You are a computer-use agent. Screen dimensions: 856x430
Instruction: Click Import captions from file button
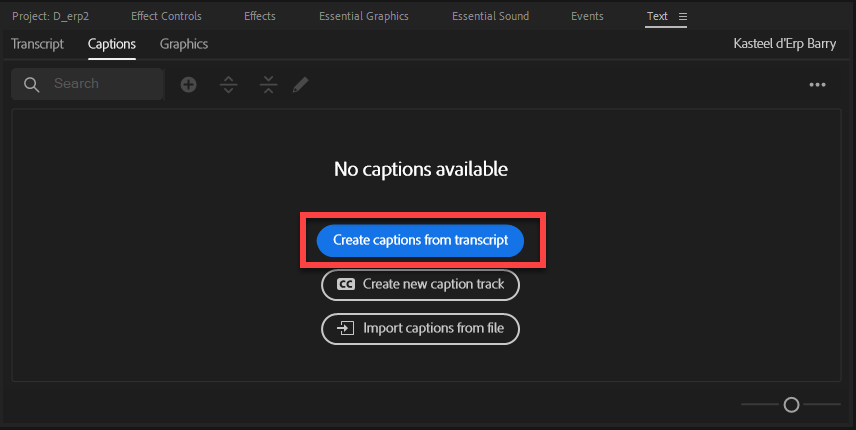click(420, 329)
